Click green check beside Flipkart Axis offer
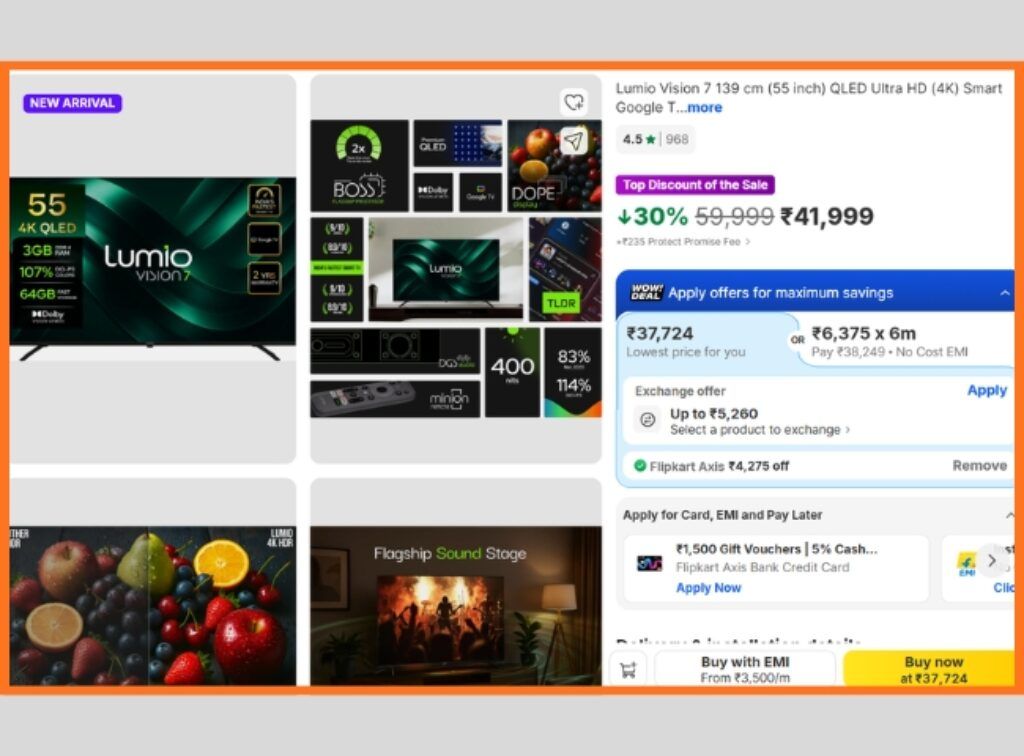This screenshot has width=1024, height=756. (x=640, y=465)
